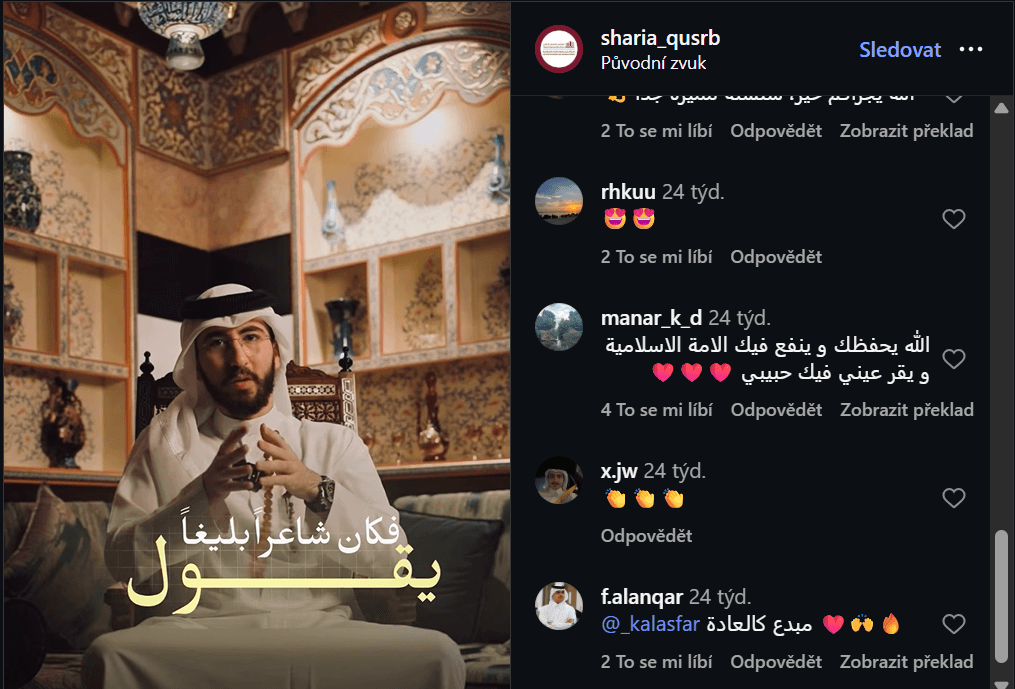
Task: Open x.jw's profile avatar
Action: coord(559,480)
